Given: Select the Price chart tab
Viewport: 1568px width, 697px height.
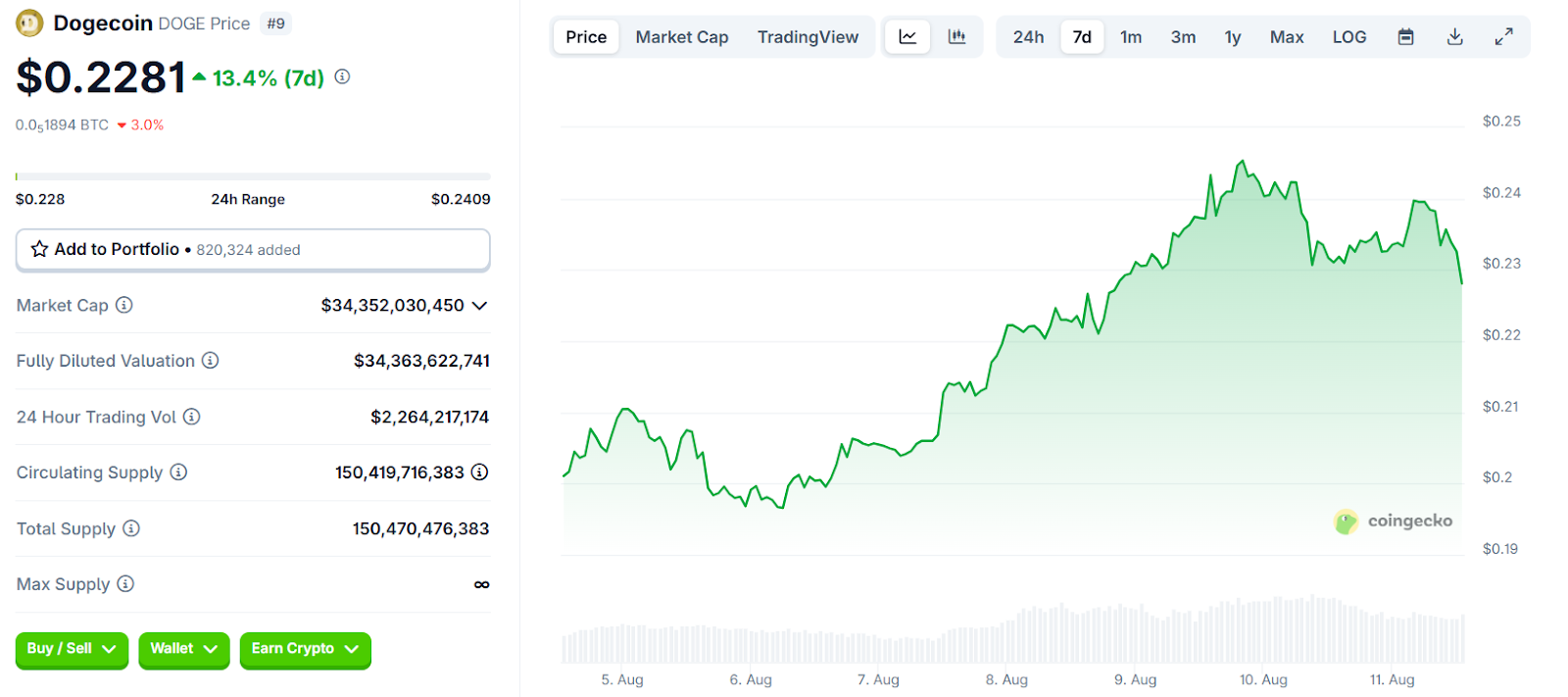Looking at the screenshot, I should [x=586, y=37].
